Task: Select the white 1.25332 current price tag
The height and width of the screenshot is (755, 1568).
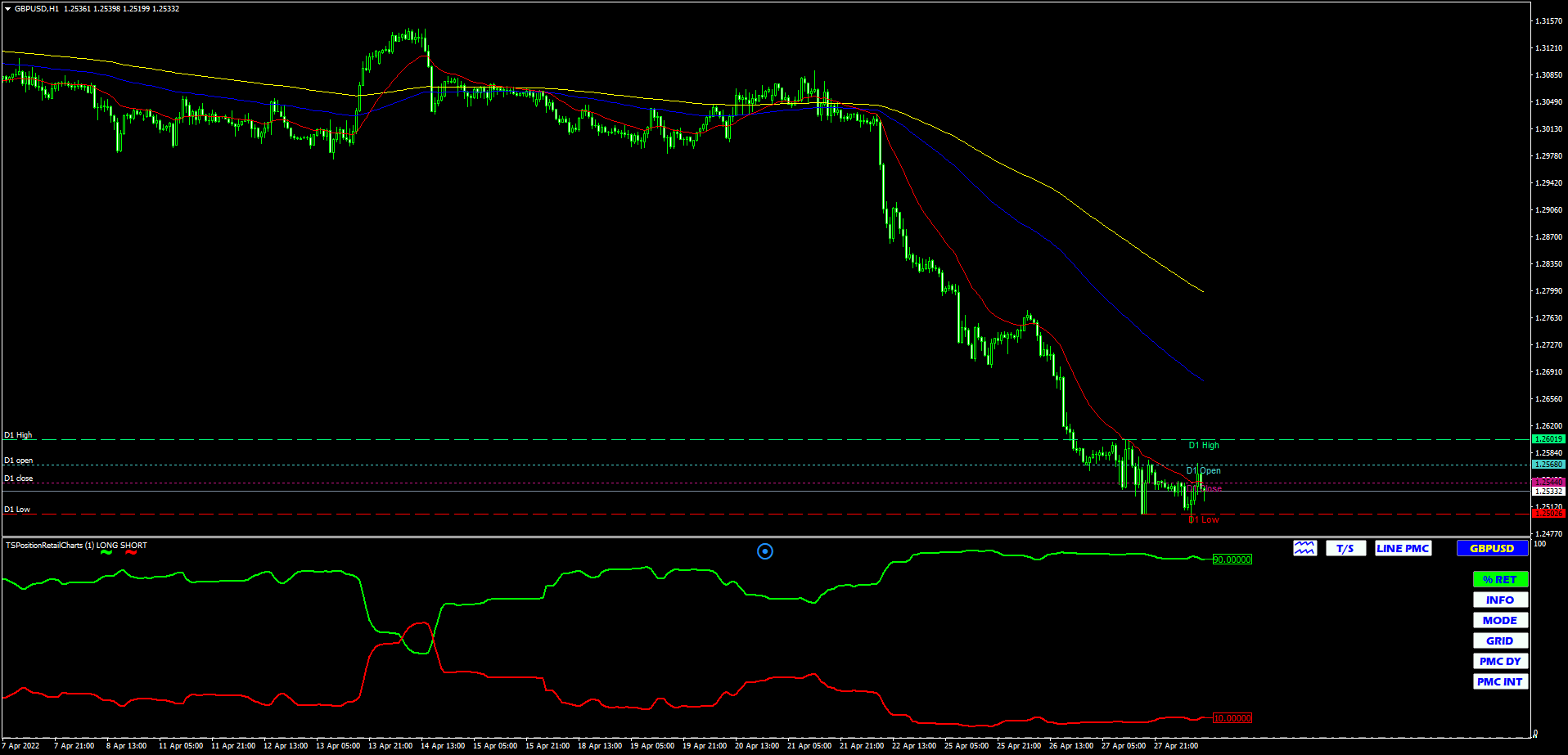Action: tap(1548, 492)
